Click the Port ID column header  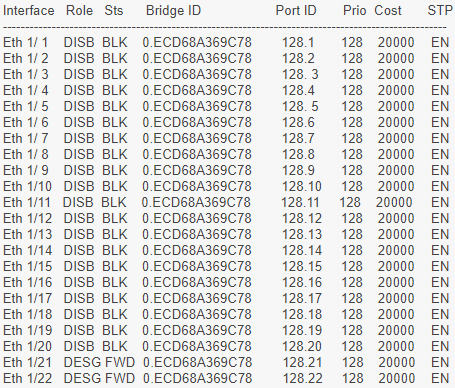click(296, 11)
